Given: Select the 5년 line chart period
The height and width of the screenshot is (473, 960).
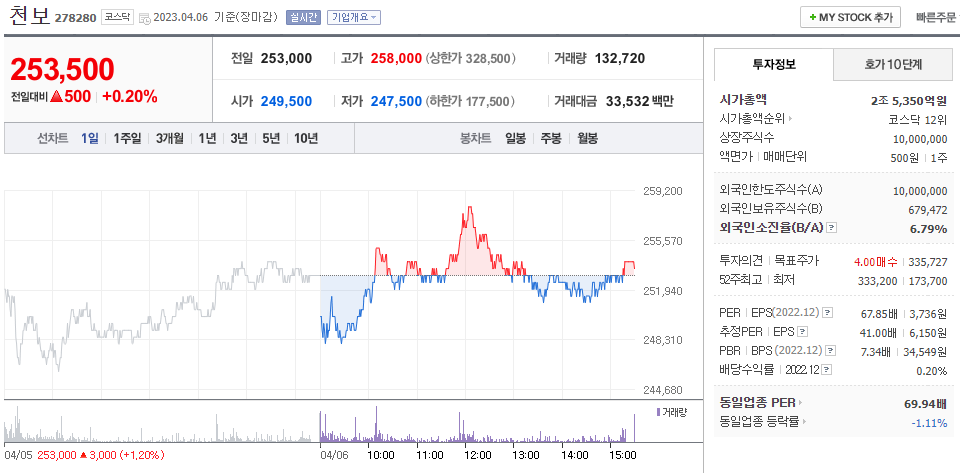Looking at the screenshot, I should 271,138.
